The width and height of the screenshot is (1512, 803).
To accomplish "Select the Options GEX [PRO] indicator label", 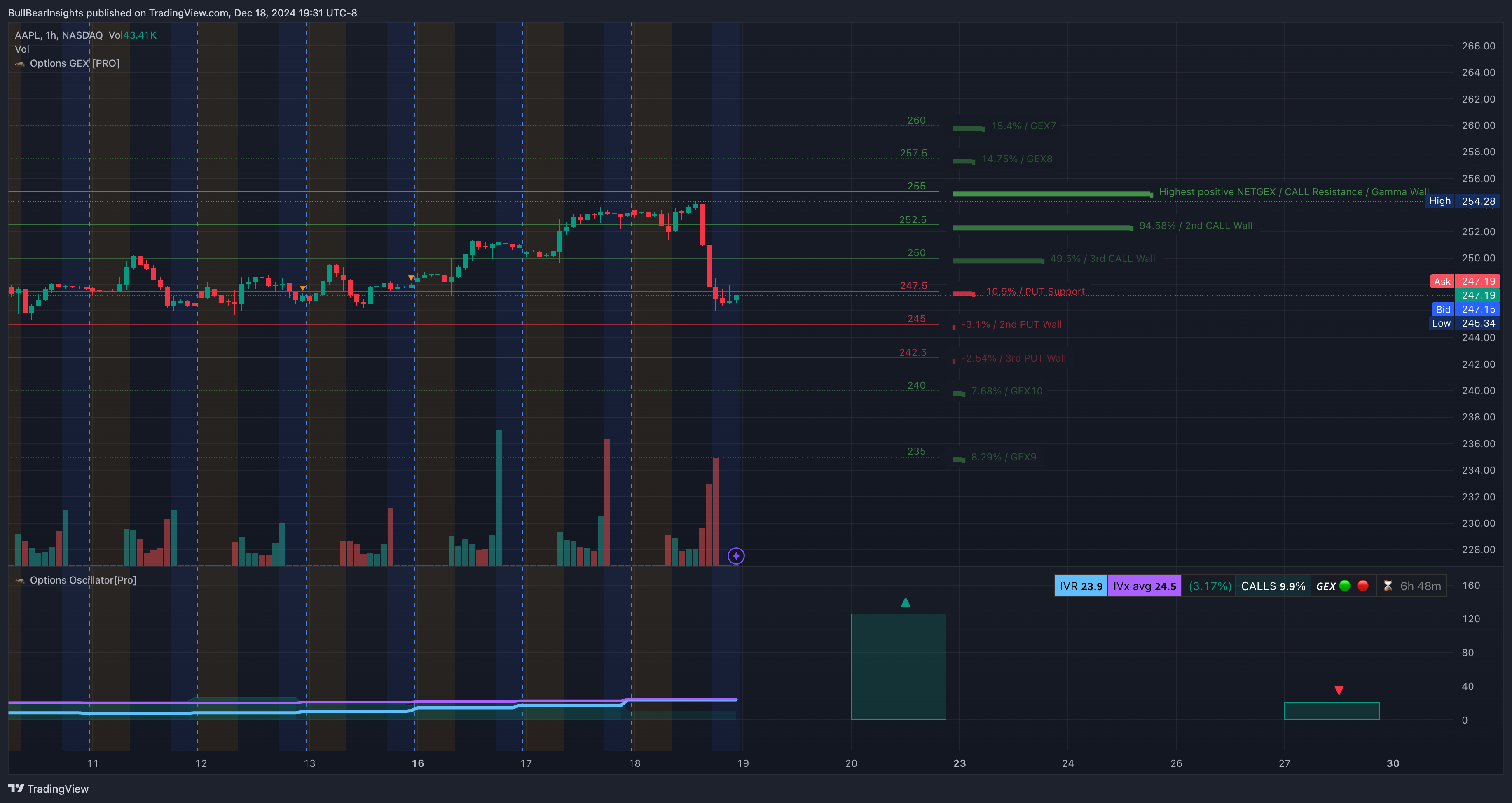I will click(75, 63).
